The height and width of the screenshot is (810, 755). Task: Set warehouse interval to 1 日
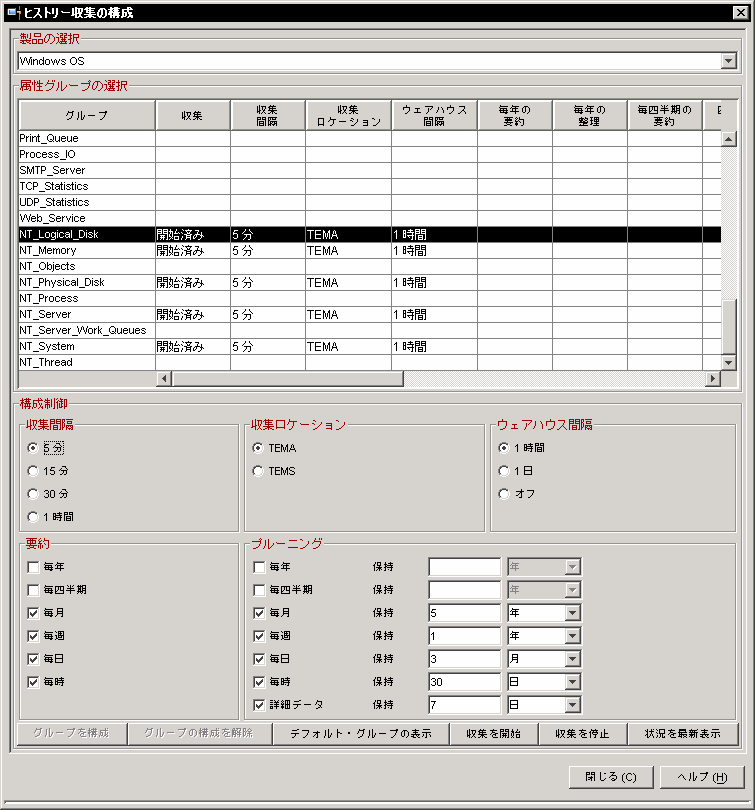pyautogui.click(x=504, y=471)
